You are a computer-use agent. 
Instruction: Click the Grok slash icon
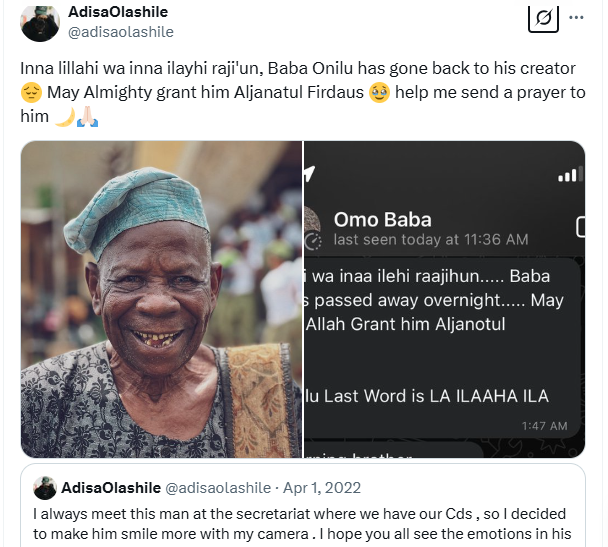[542, 18]
